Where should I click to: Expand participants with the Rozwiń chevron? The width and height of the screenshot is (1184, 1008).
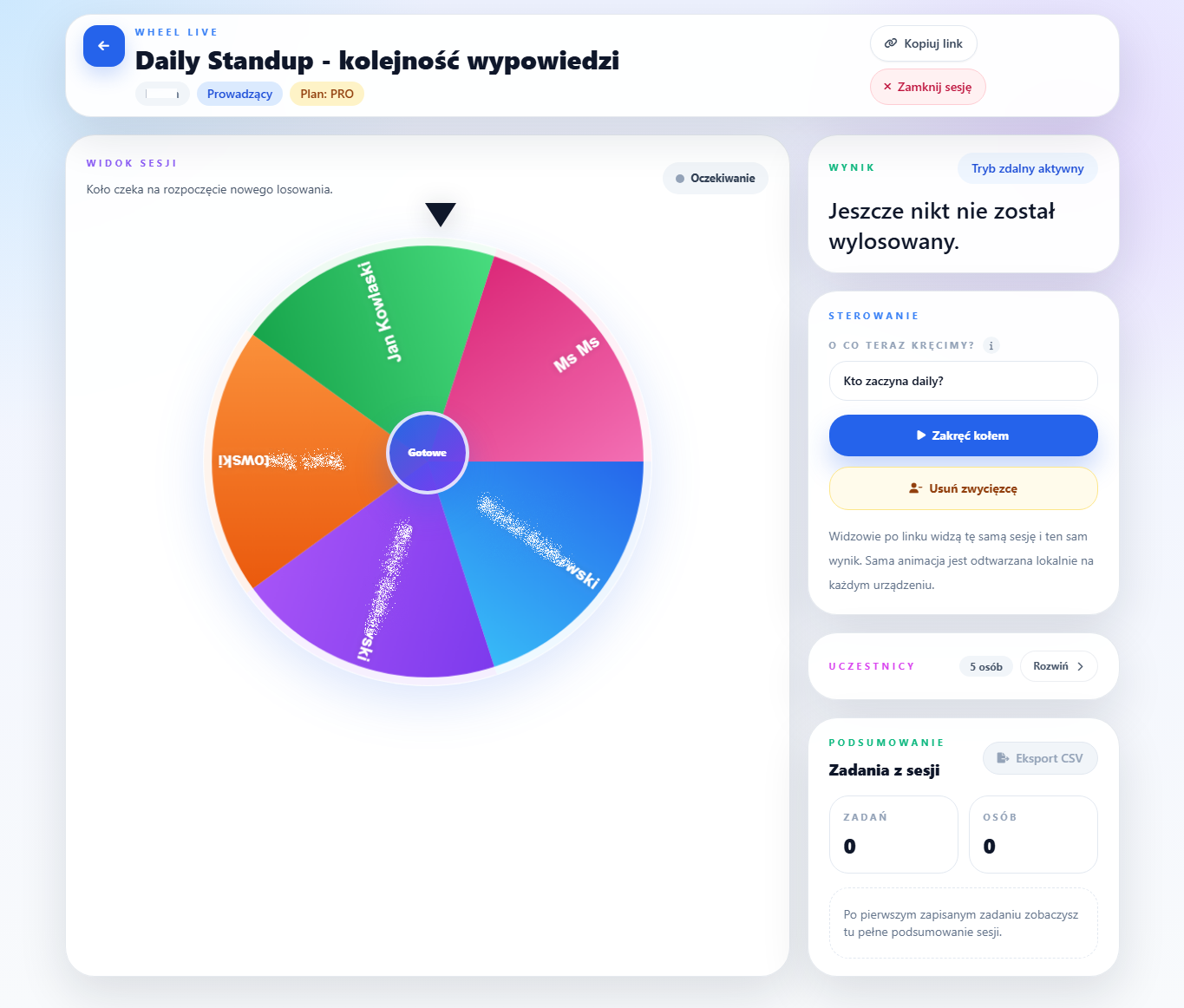click(x=1080, y=666)
